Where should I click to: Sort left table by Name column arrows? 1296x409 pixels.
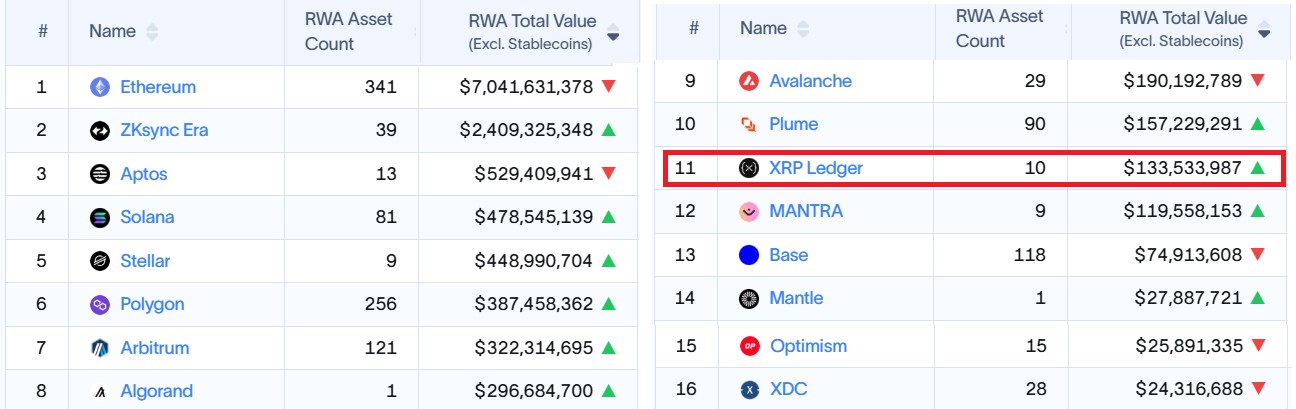click(152, 32)
